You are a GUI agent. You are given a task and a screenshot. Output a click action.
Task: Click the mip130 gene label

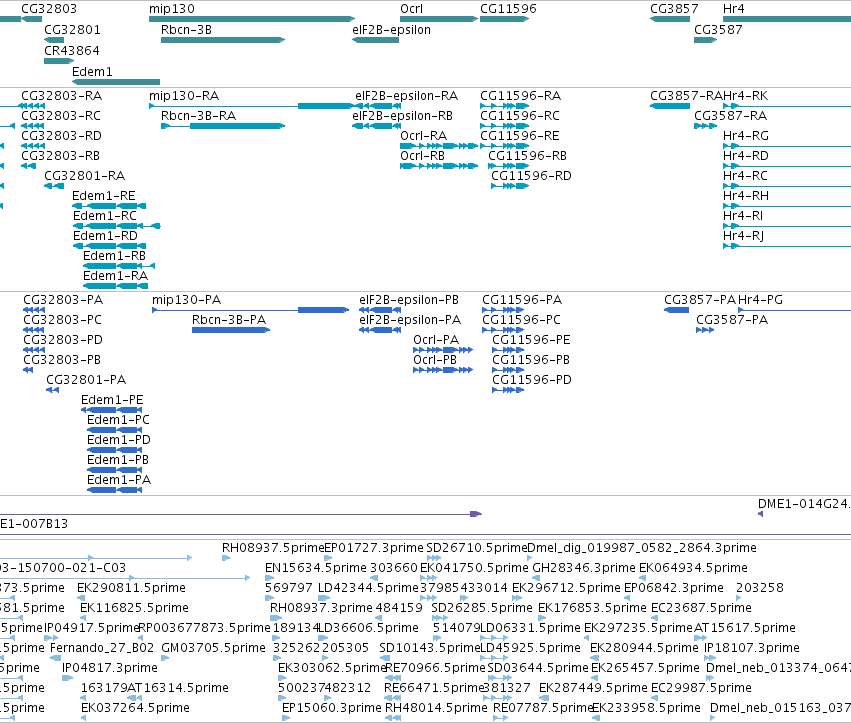tap(172, 9)
